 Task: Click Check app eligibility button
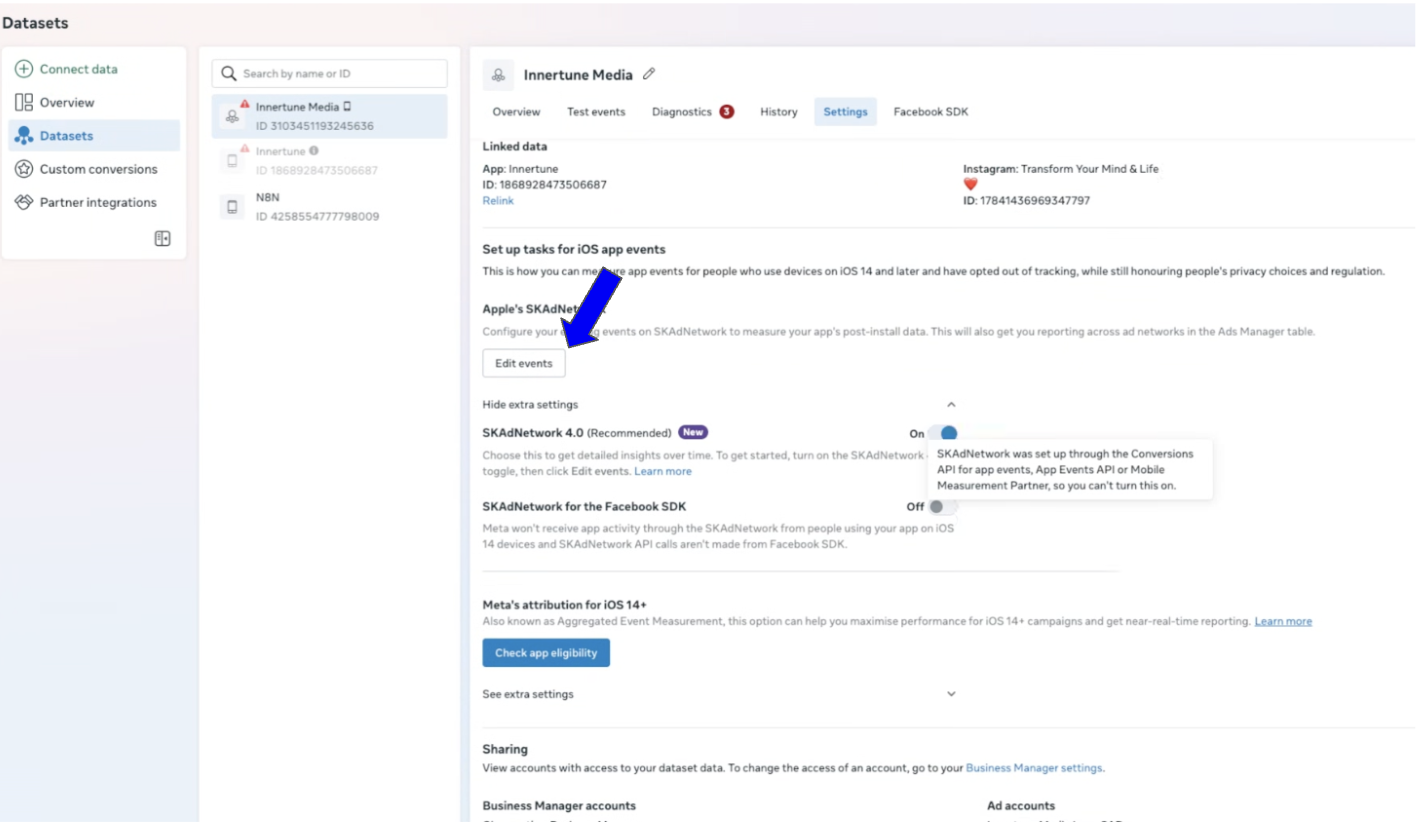coord(545,653)
